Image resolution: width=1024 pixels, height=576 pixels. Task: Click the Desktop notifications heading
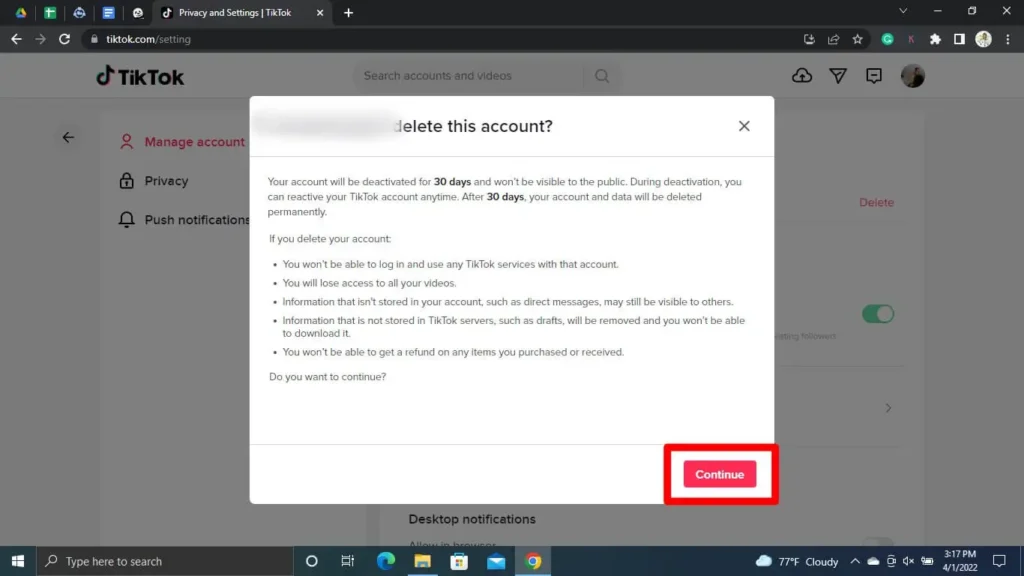(x=472, y=519)
